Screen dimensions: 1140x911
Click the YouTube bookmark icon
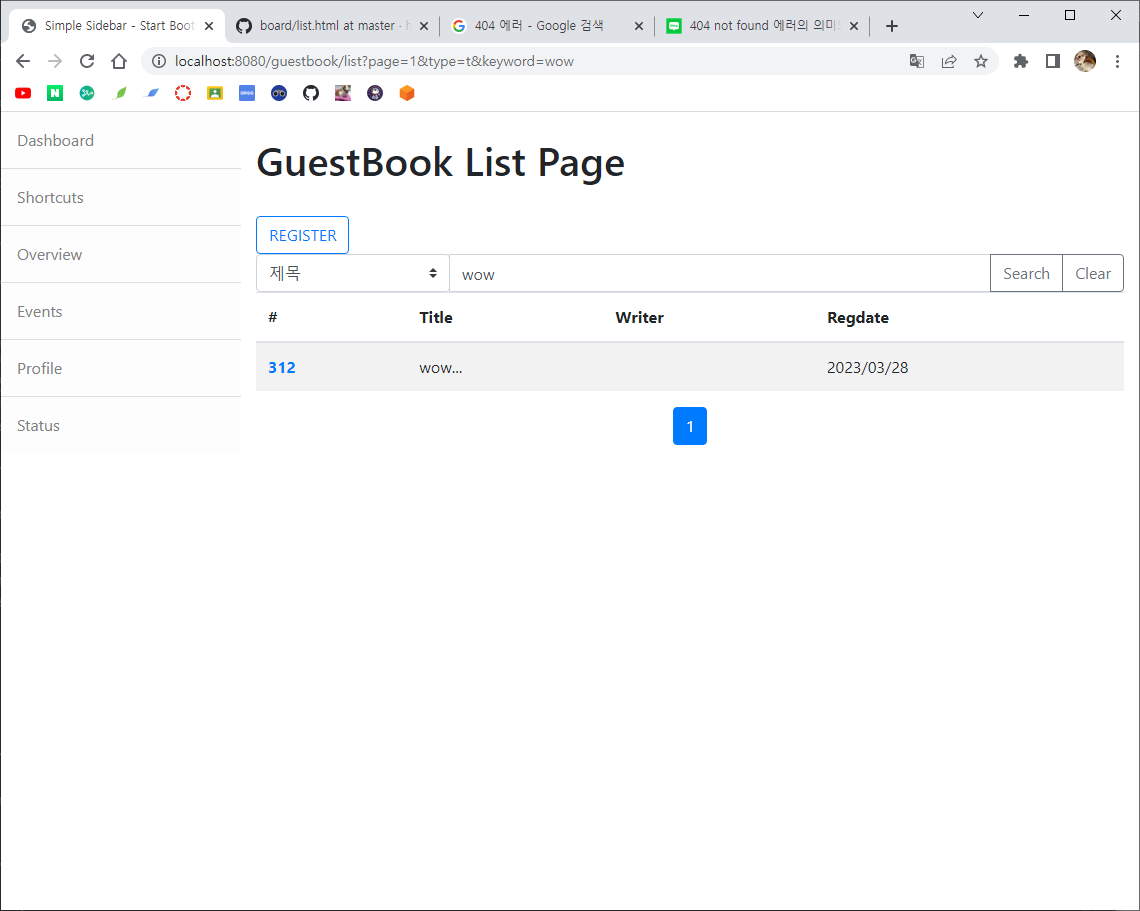point(23,93)
